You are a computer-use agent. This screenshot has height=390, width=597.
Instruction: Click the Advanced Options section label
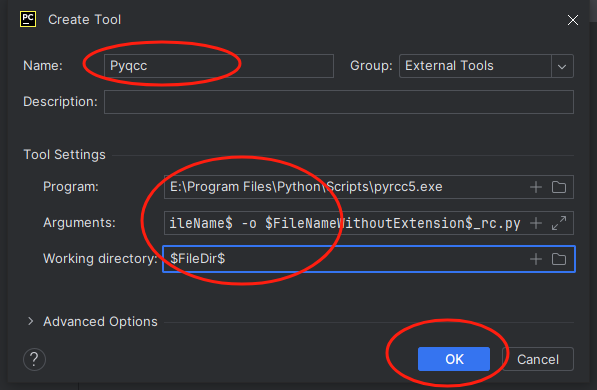point(100,322)
